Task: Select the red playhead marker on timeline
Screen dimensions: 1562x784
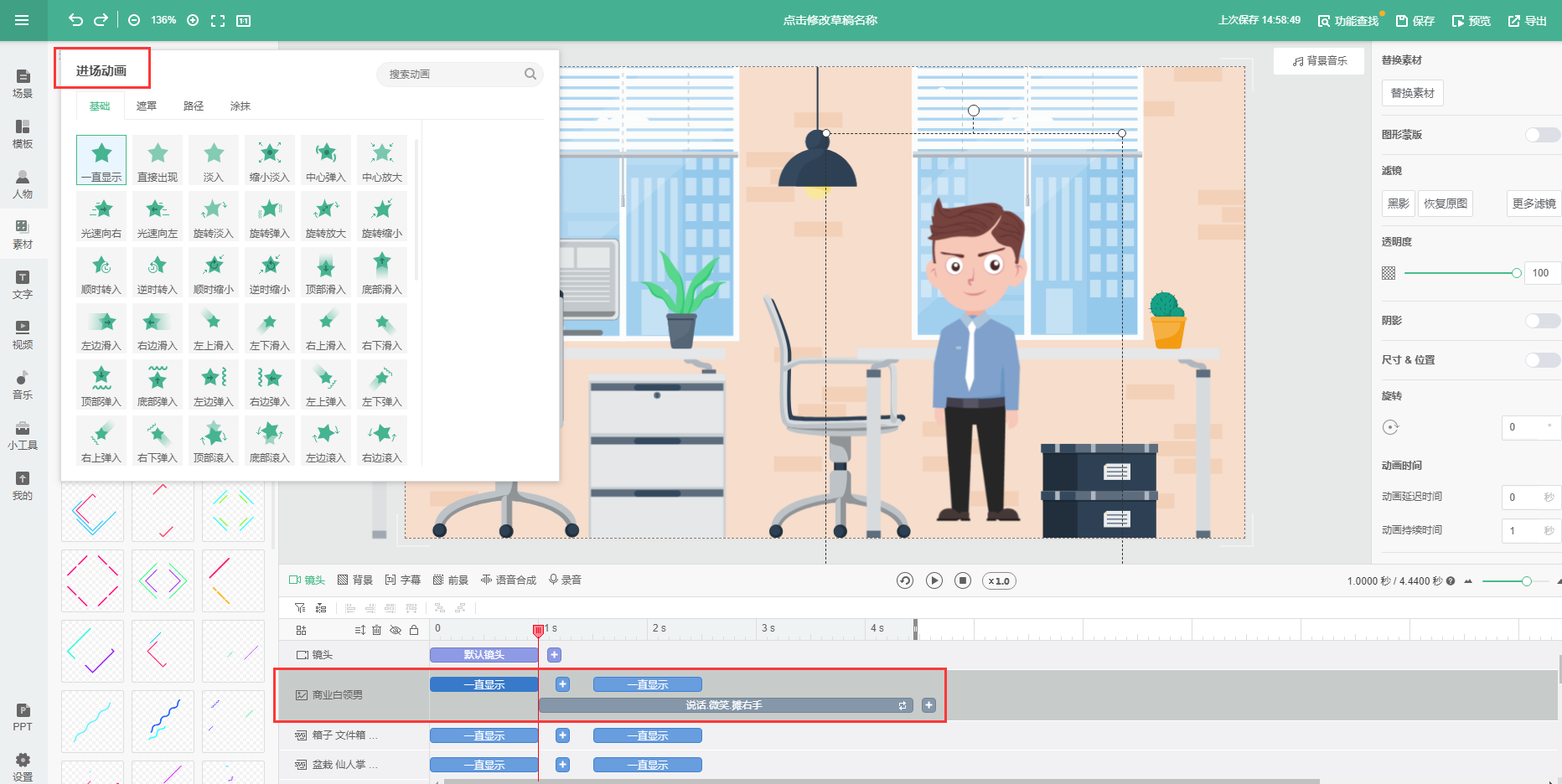Action: pyautogui.click(x=538, y=630)
